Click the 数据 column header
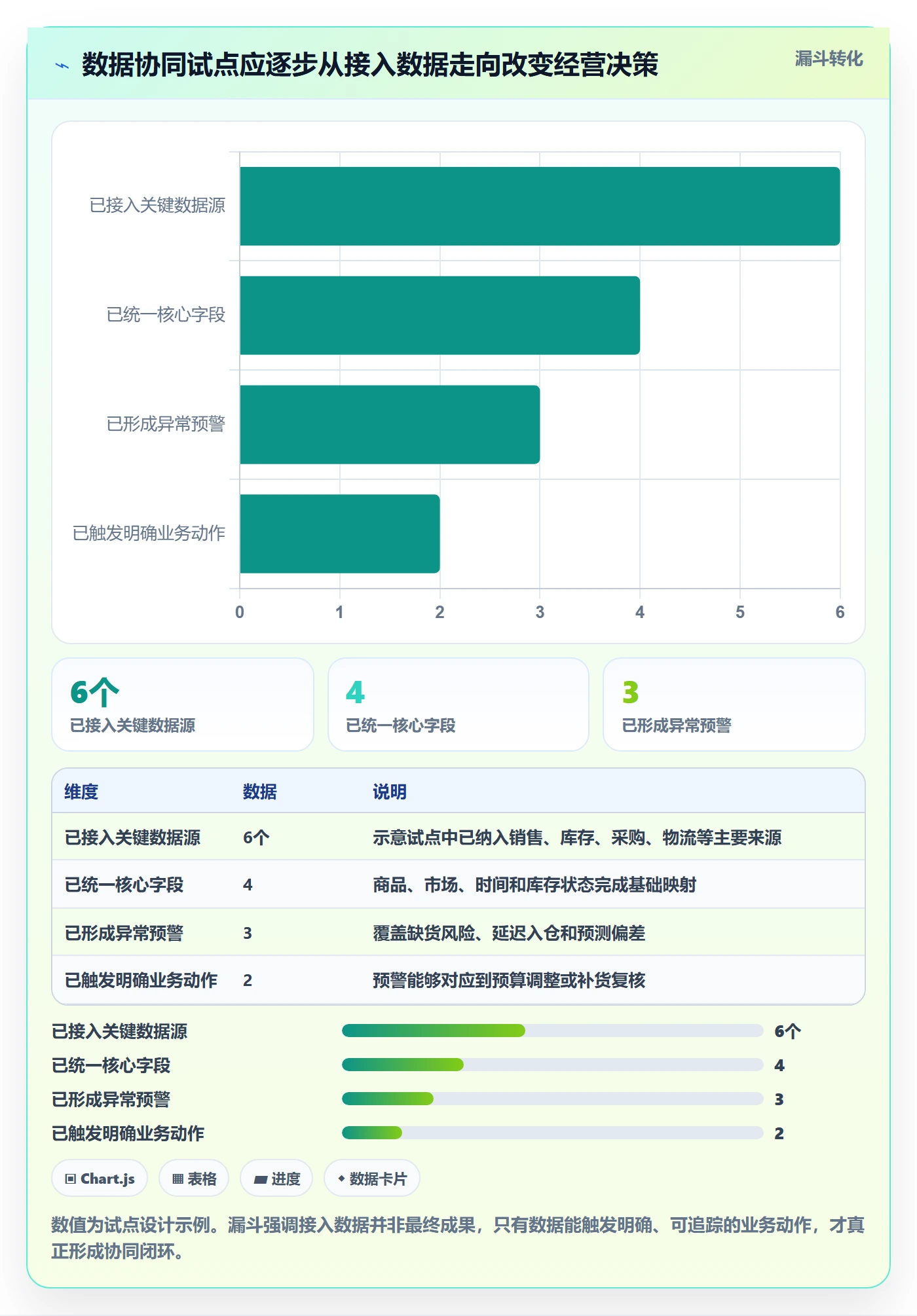917x1316 pixels. tap(260, 792)
